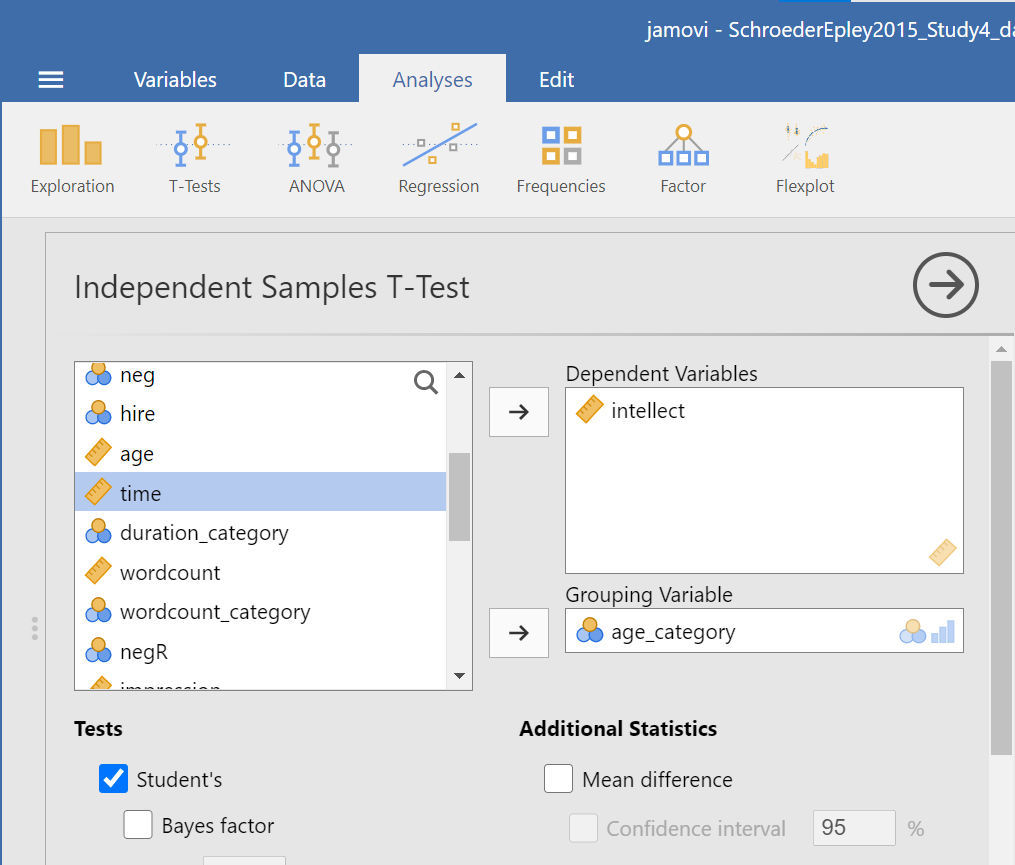This screenshot has width=1015, height=865.
Task: Open the T-Tests analysis menu
Action: [194, 160]
